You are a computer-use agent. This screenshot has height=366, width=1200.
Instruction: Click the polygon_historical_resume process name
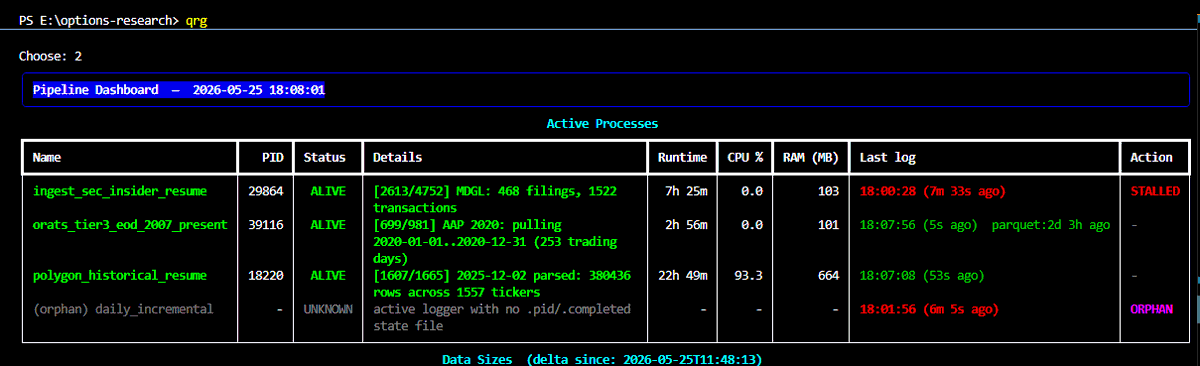pyautogui.click(x=120, y=275)
